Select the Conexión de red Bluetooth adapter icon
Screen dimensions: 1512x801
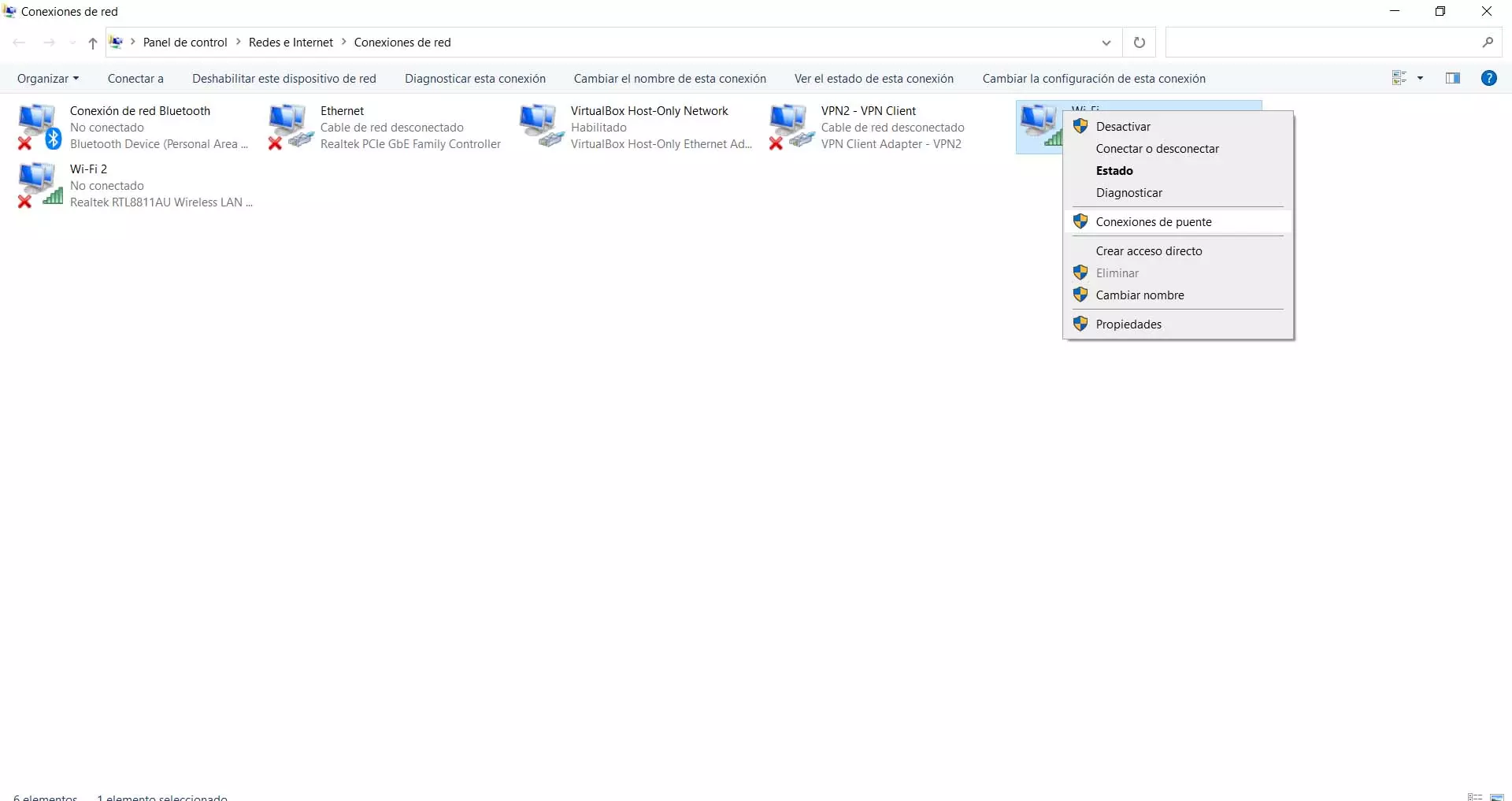pyautogui.click(x=39, y=127)
